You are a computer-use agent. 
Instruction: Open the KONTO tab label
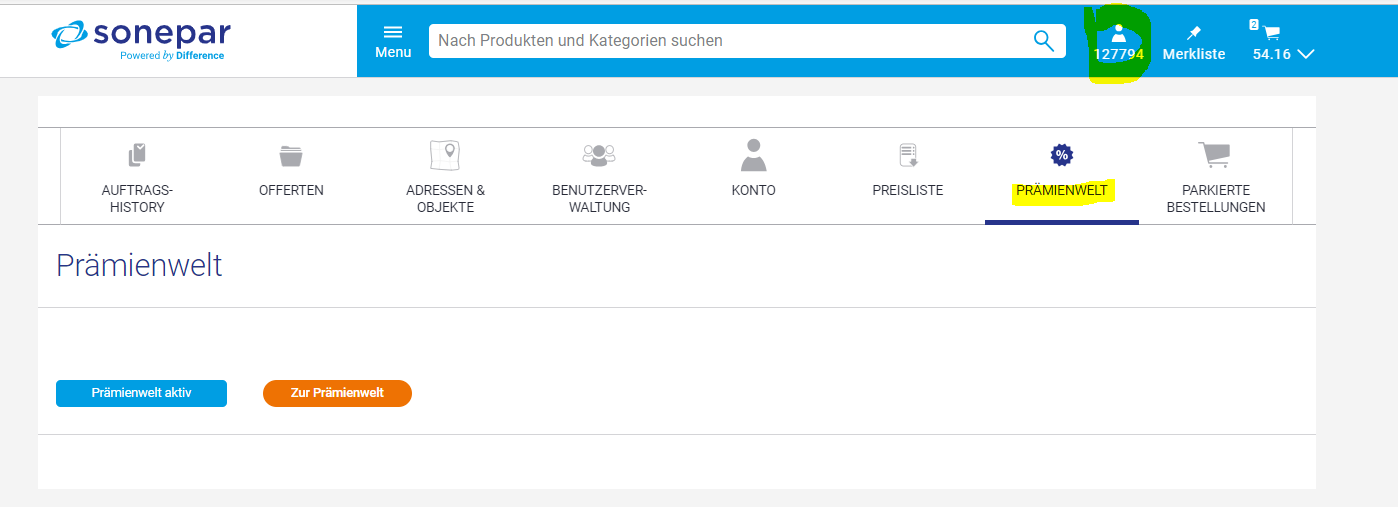click(753, 190)
